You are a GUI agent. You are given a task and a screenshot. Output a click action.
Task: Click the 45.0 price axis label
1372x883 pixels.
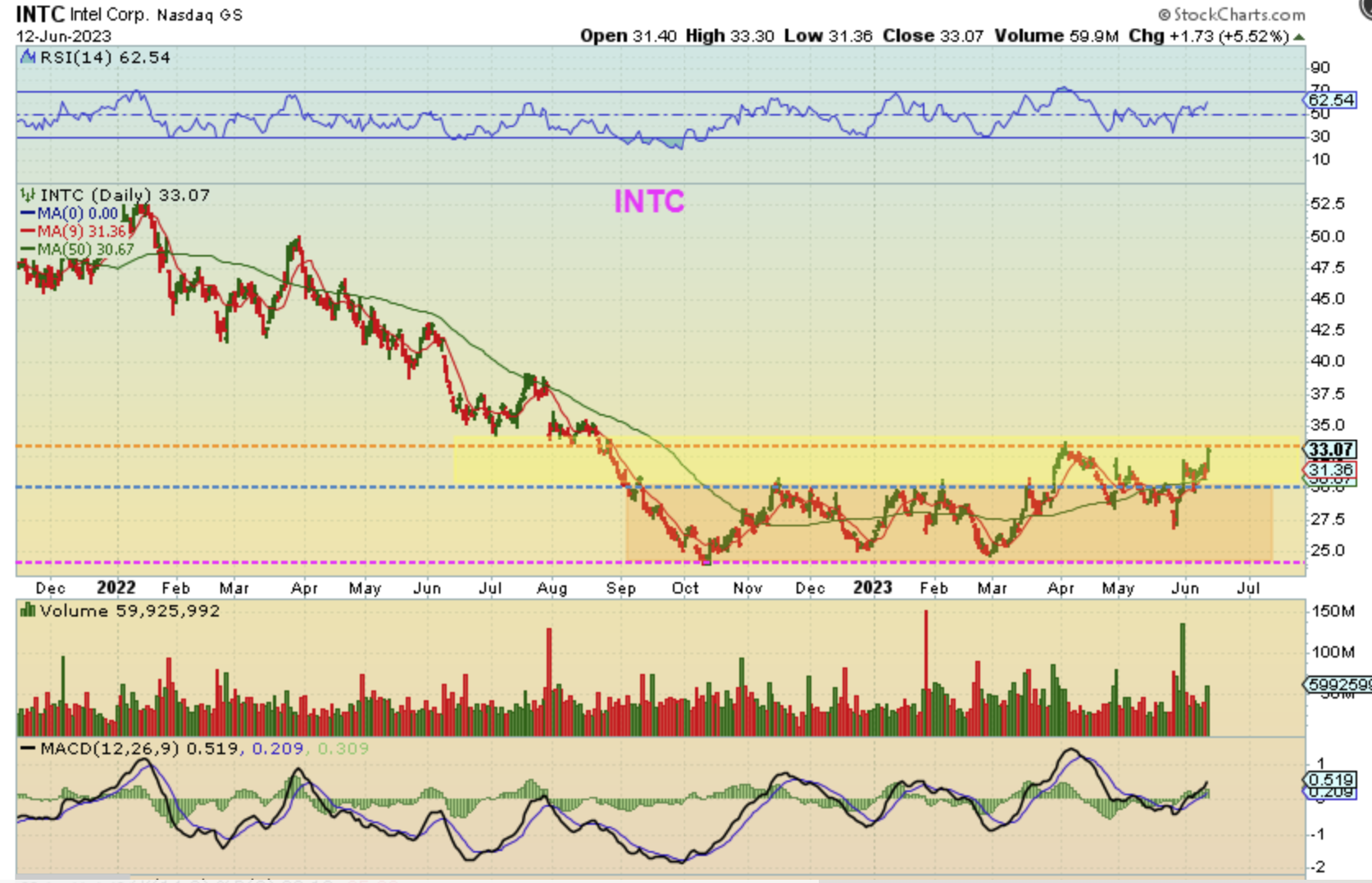pyautogui.click(x=1328, y=298)
